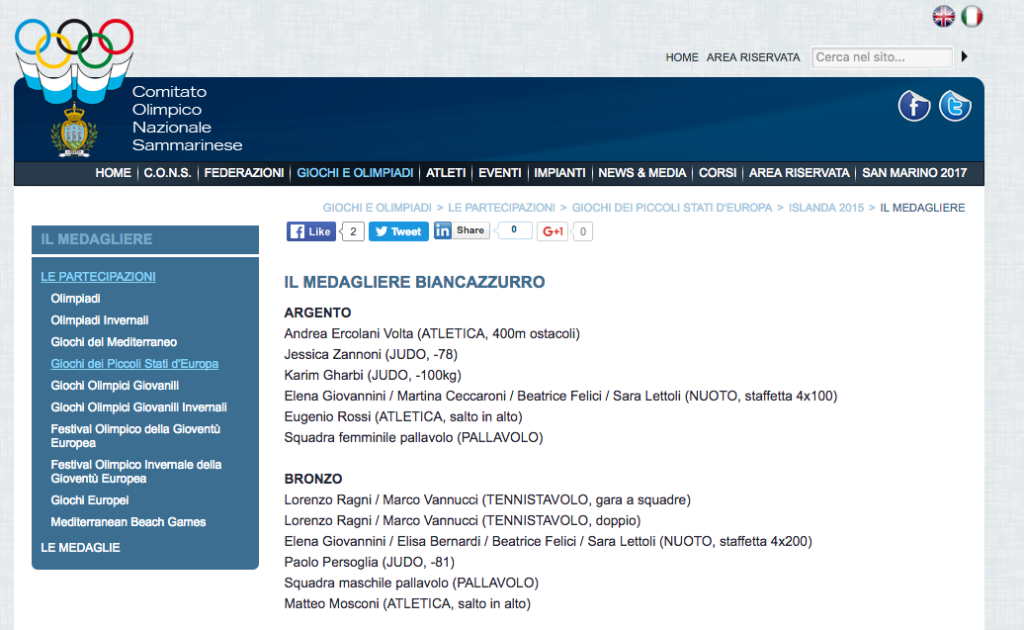Switch site language to Italian flag
The height and width of the screenshot is (630, 1024).
[x=972, y=16]
